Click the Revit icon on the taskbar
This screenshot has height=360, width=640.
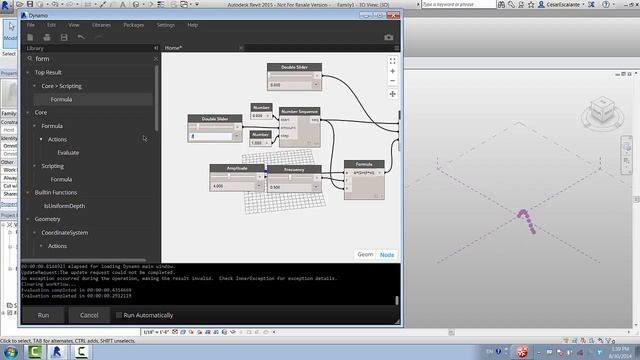point(57,351)
